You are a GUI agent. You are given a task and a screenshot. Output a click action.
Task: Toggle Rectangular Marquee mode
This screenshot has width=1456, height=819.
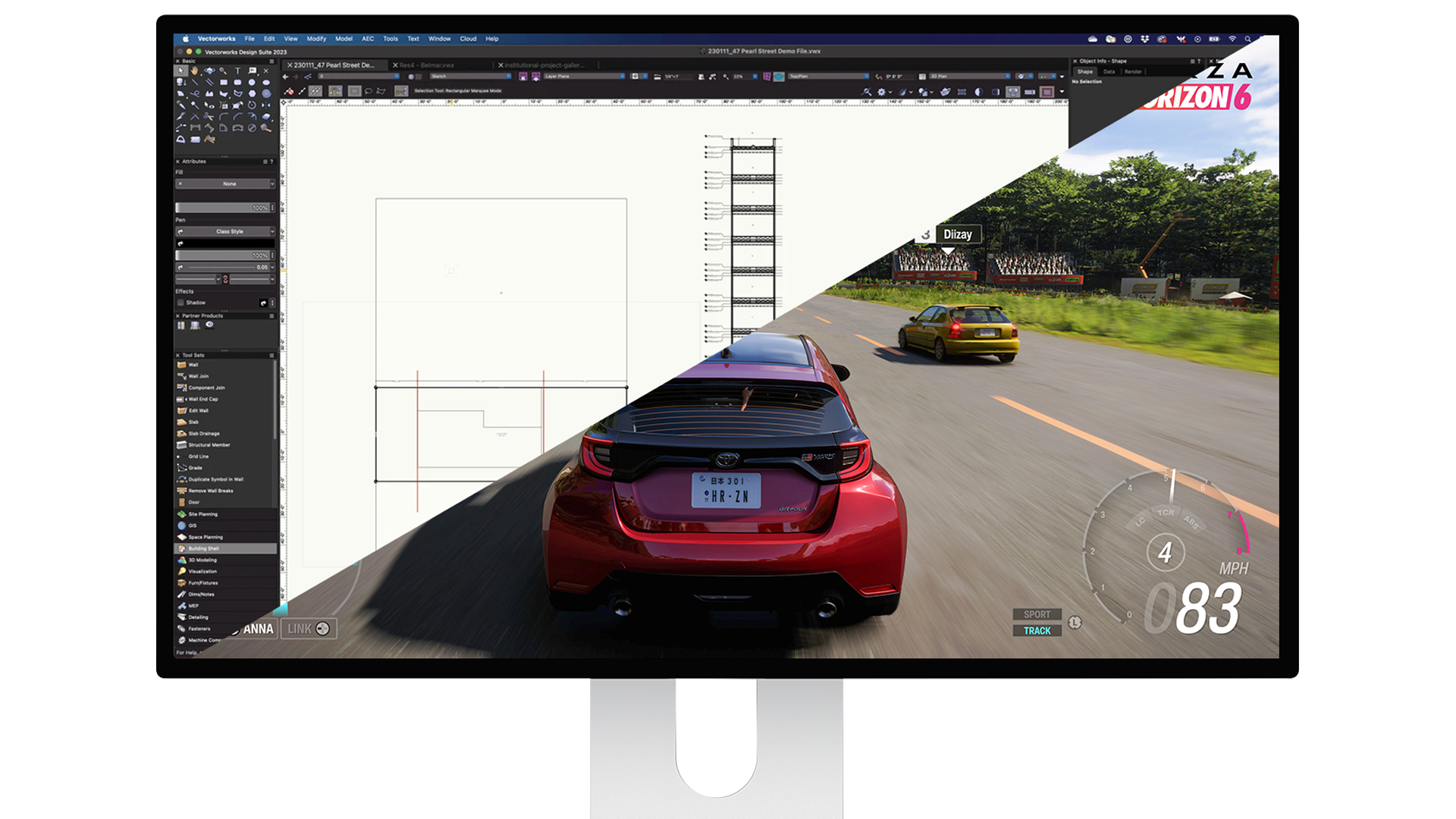(354, 91)
